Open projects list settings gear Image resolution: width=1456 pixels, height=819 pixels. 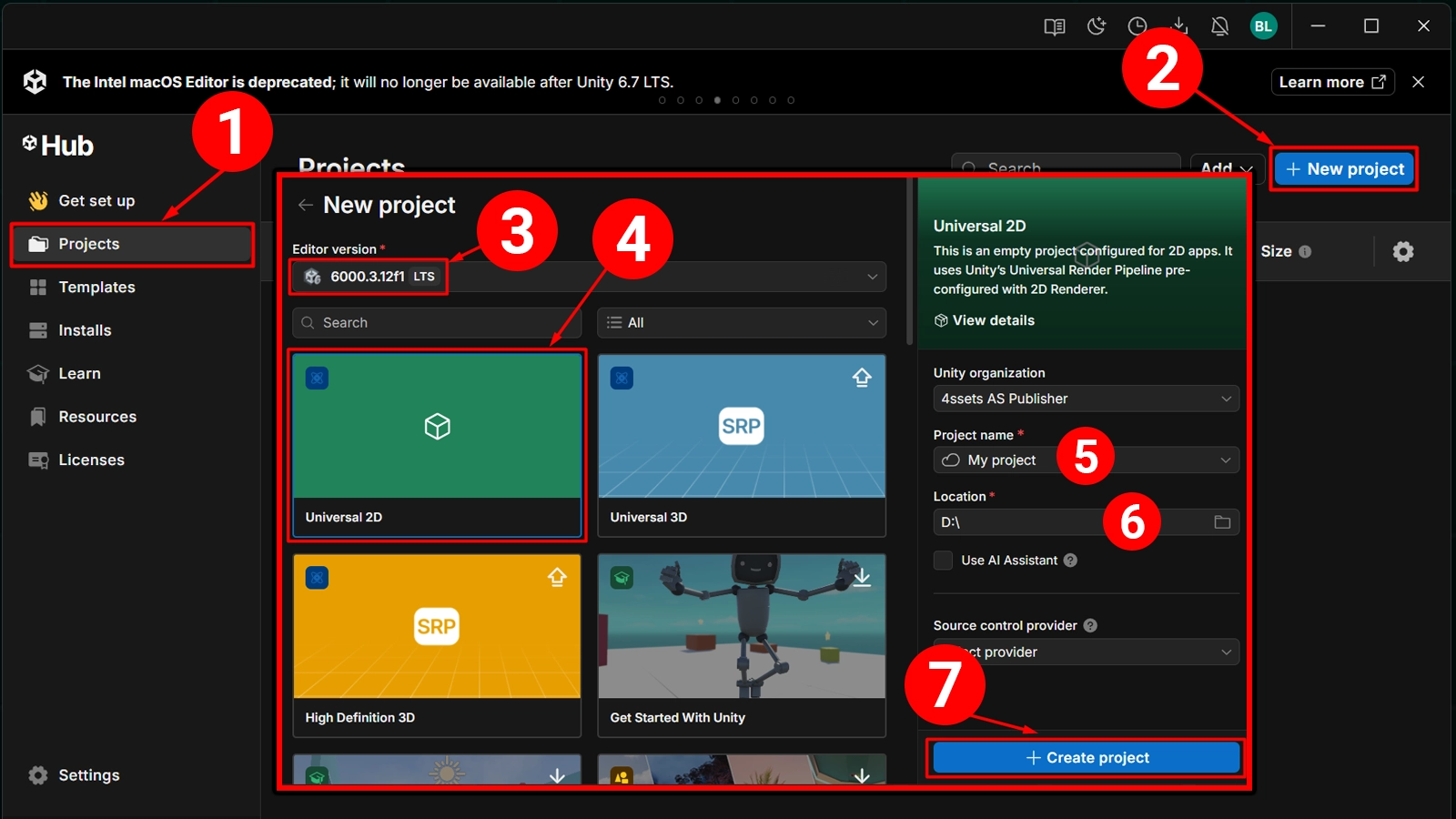point(1403,251)
